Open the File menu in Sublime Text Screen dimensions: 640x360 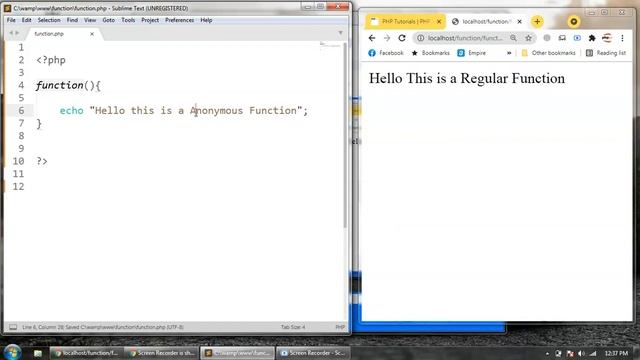[x=11, y=20]
